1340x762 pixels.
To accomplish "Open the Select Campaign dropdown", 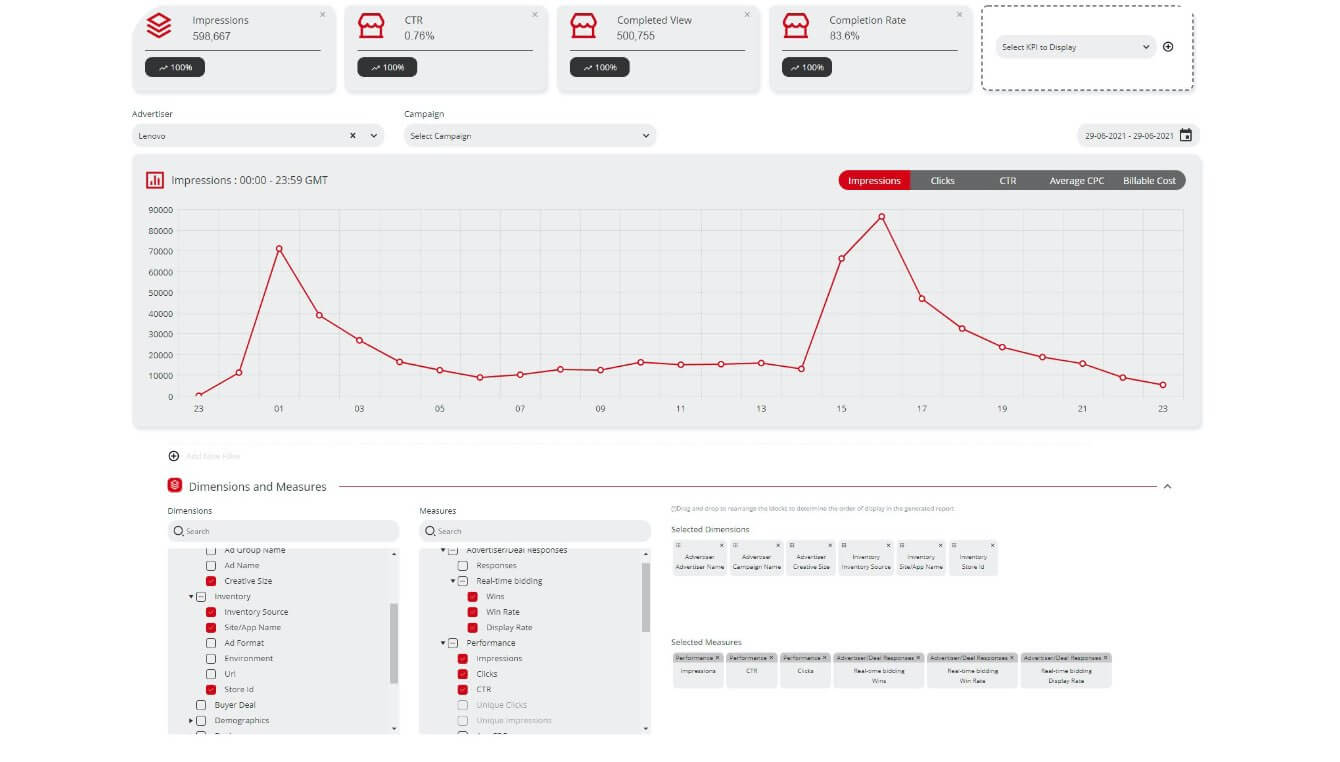I will 529,136.
